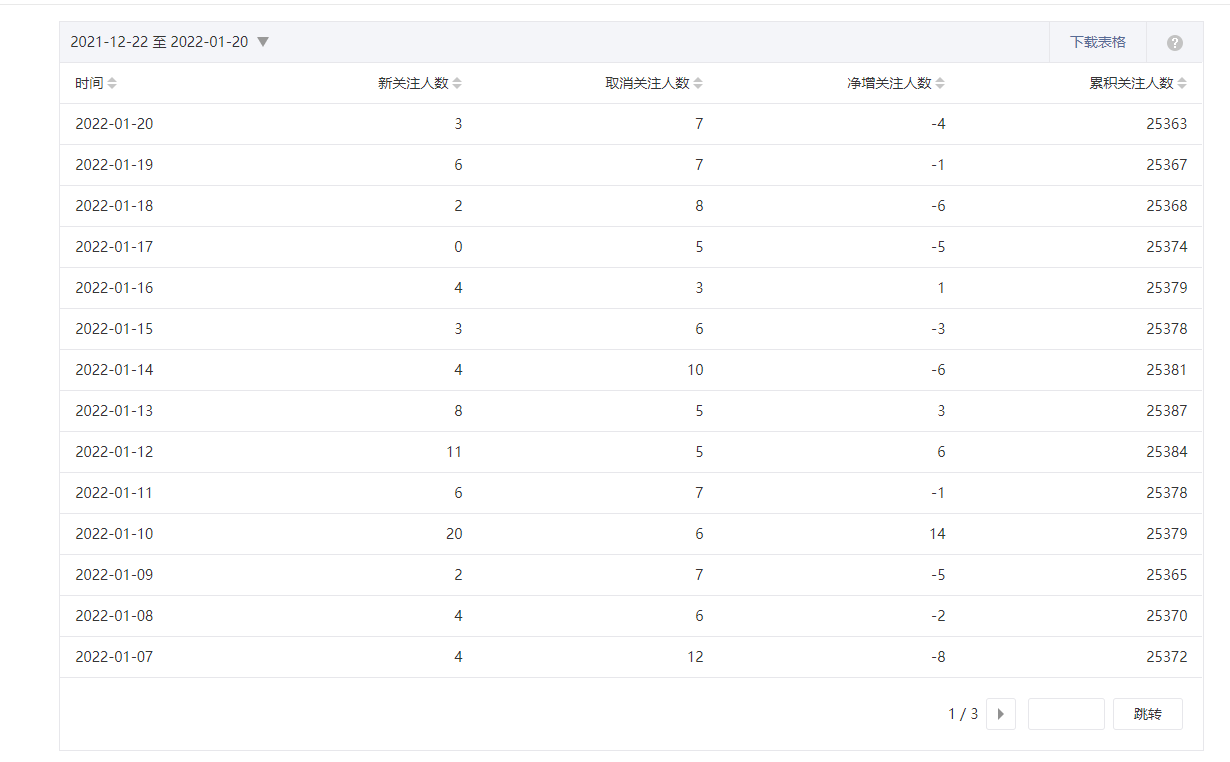
Task: Focus the page number input box
Action: coord(1065,714)
